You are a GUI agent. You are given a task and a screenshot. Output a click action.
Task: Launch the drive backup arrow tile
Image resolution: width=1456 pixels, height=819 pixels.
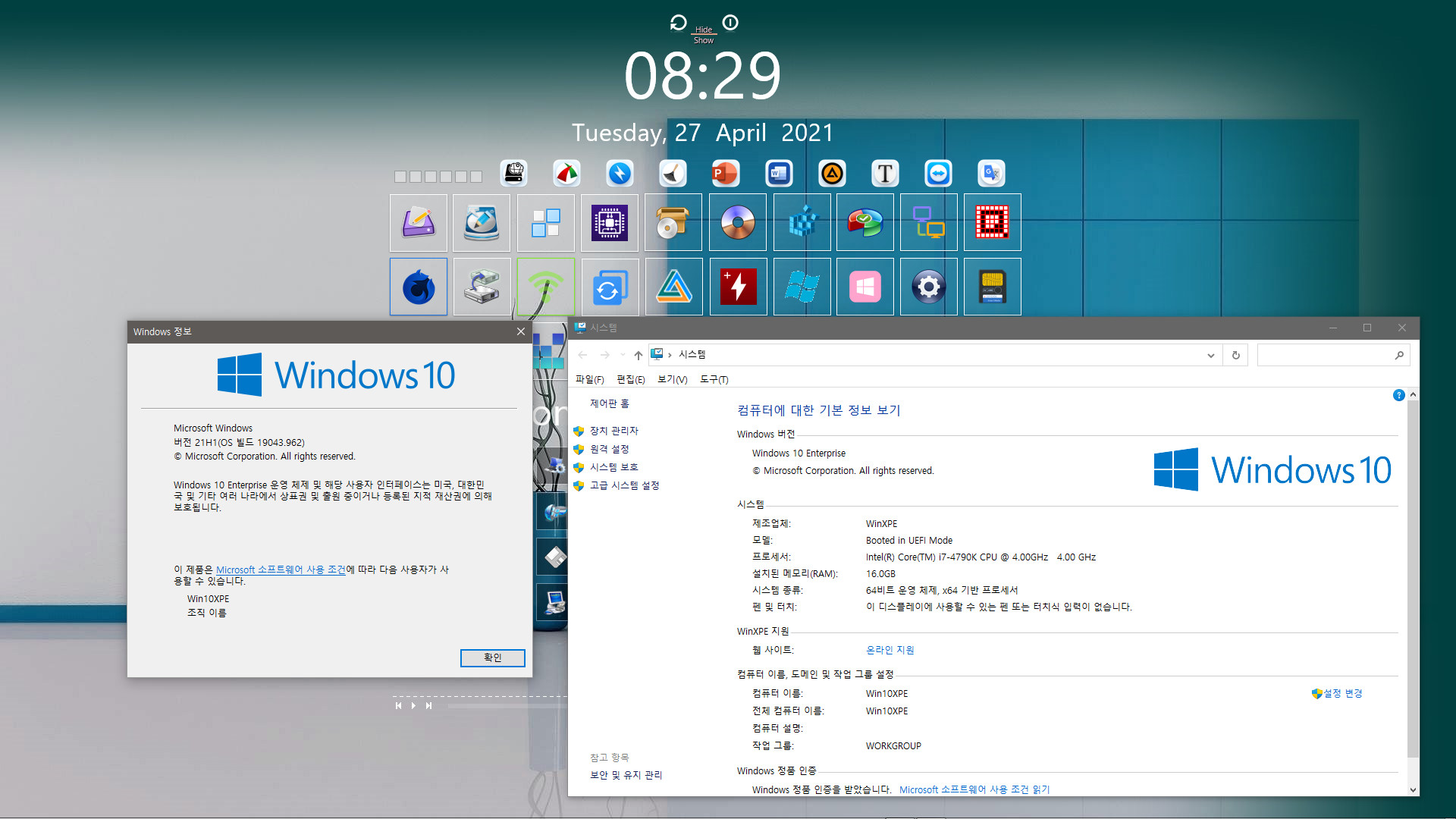[482, 287]
